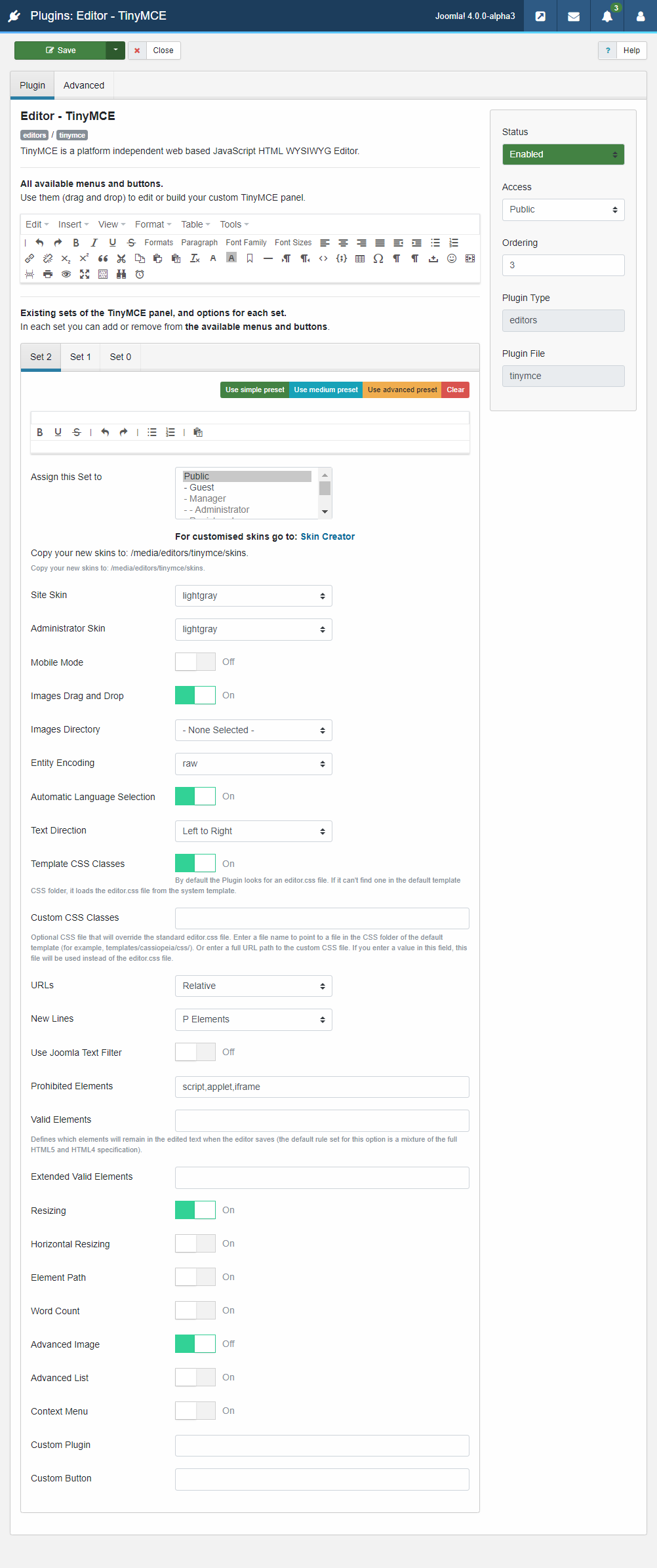Toggle the Template CSS Classes switch

point(195,863)
